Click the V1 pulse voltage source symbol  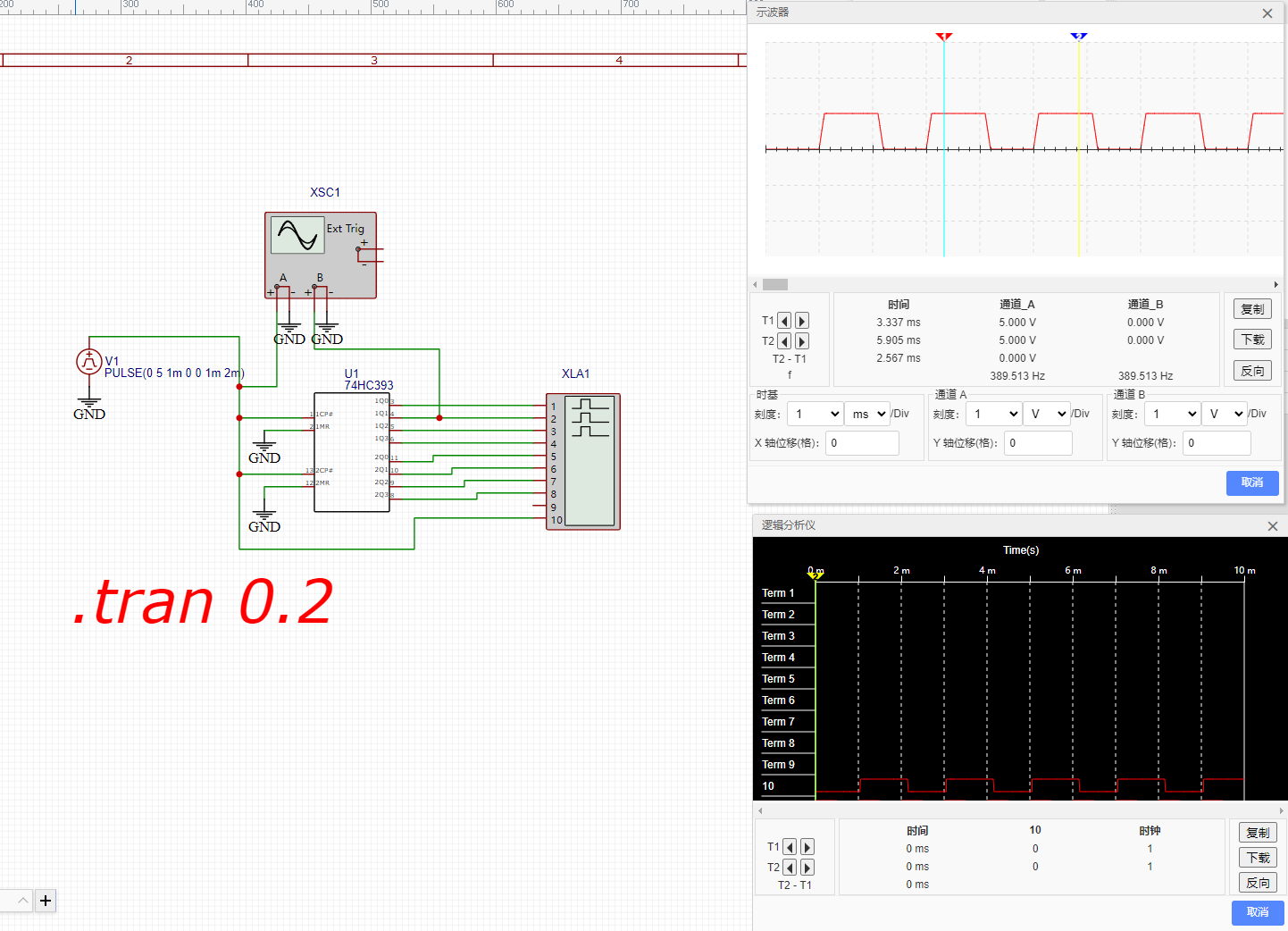(88, 361)
